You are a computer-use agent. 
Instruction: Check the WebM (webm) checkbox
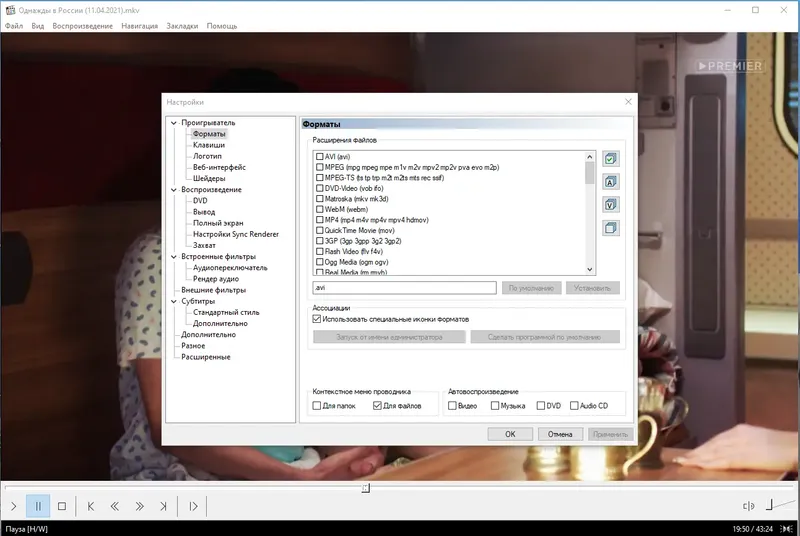click(x=319, y=209)
